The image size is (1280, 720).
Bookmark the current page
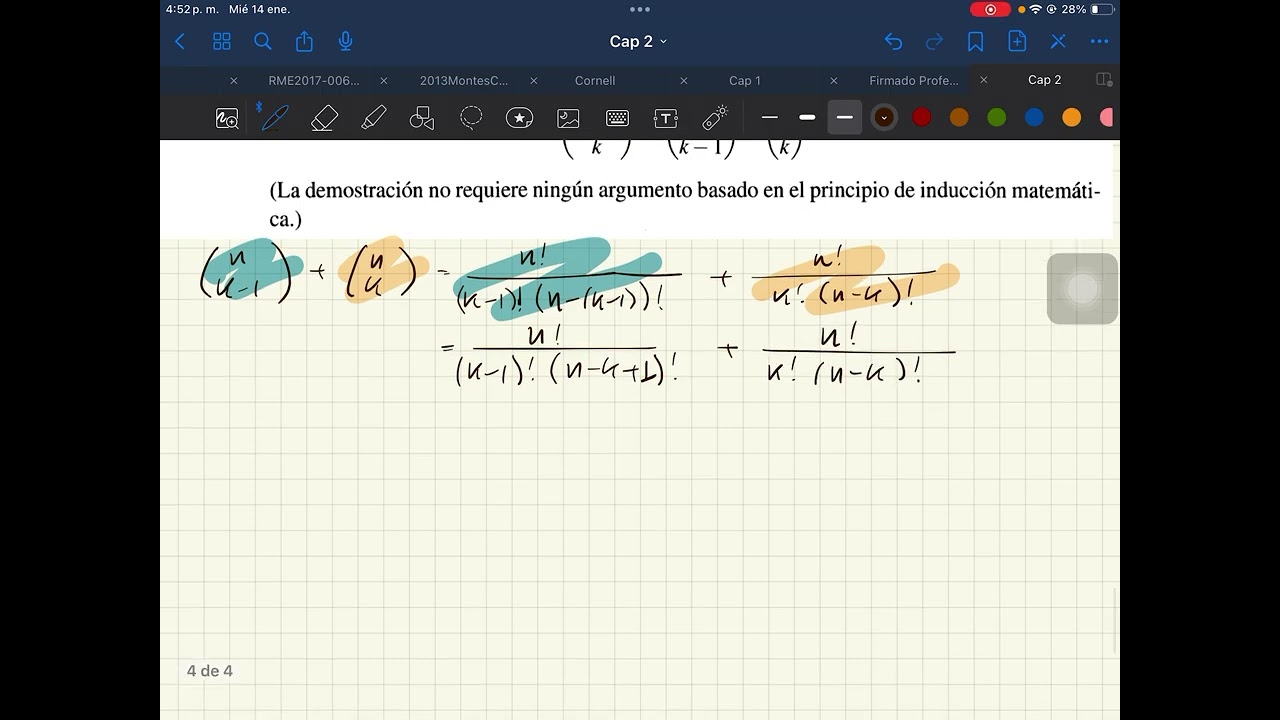(x=975, y=41)
